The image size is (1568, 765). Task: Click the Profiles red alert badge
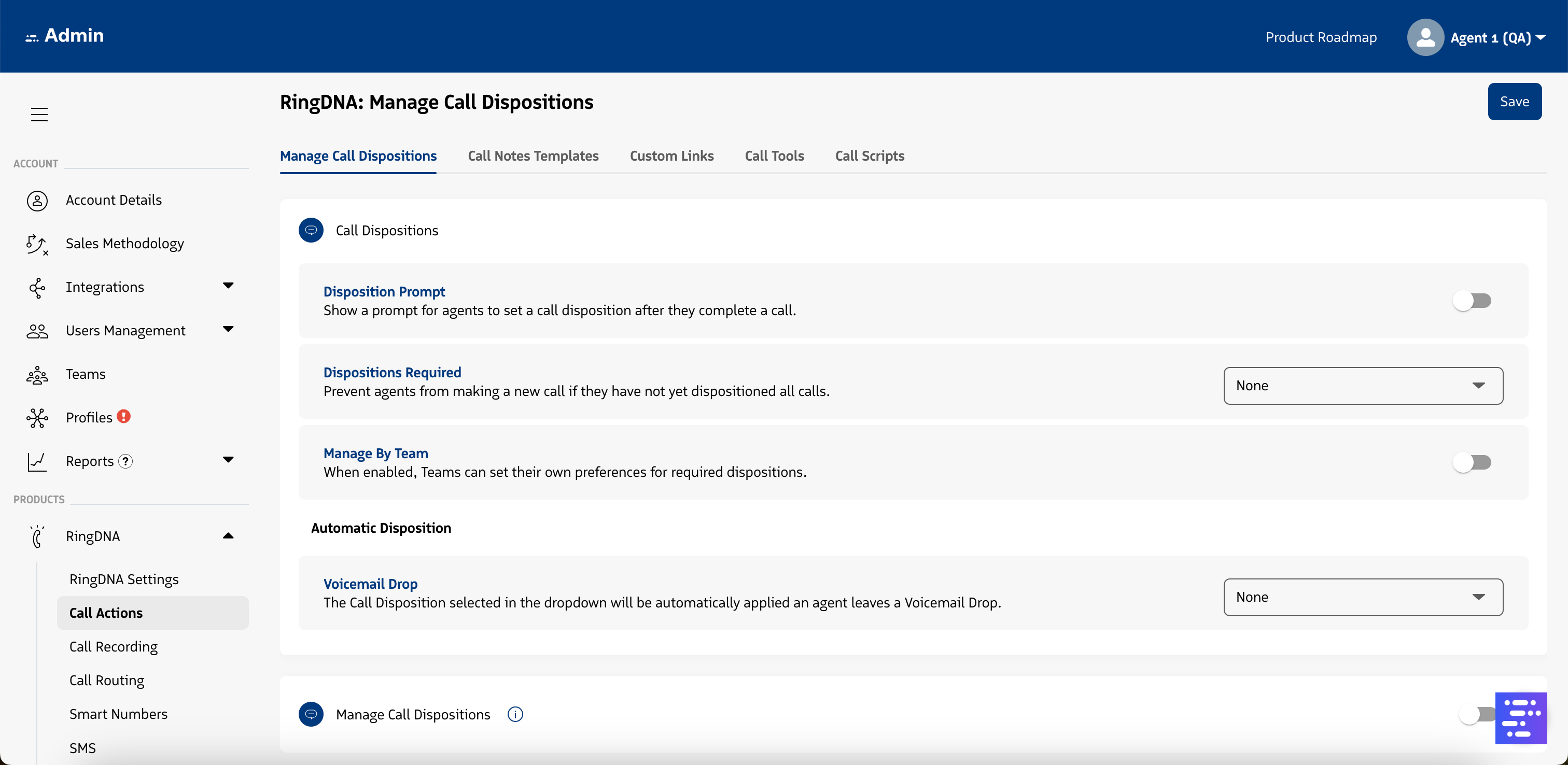(x=124, y=416)
